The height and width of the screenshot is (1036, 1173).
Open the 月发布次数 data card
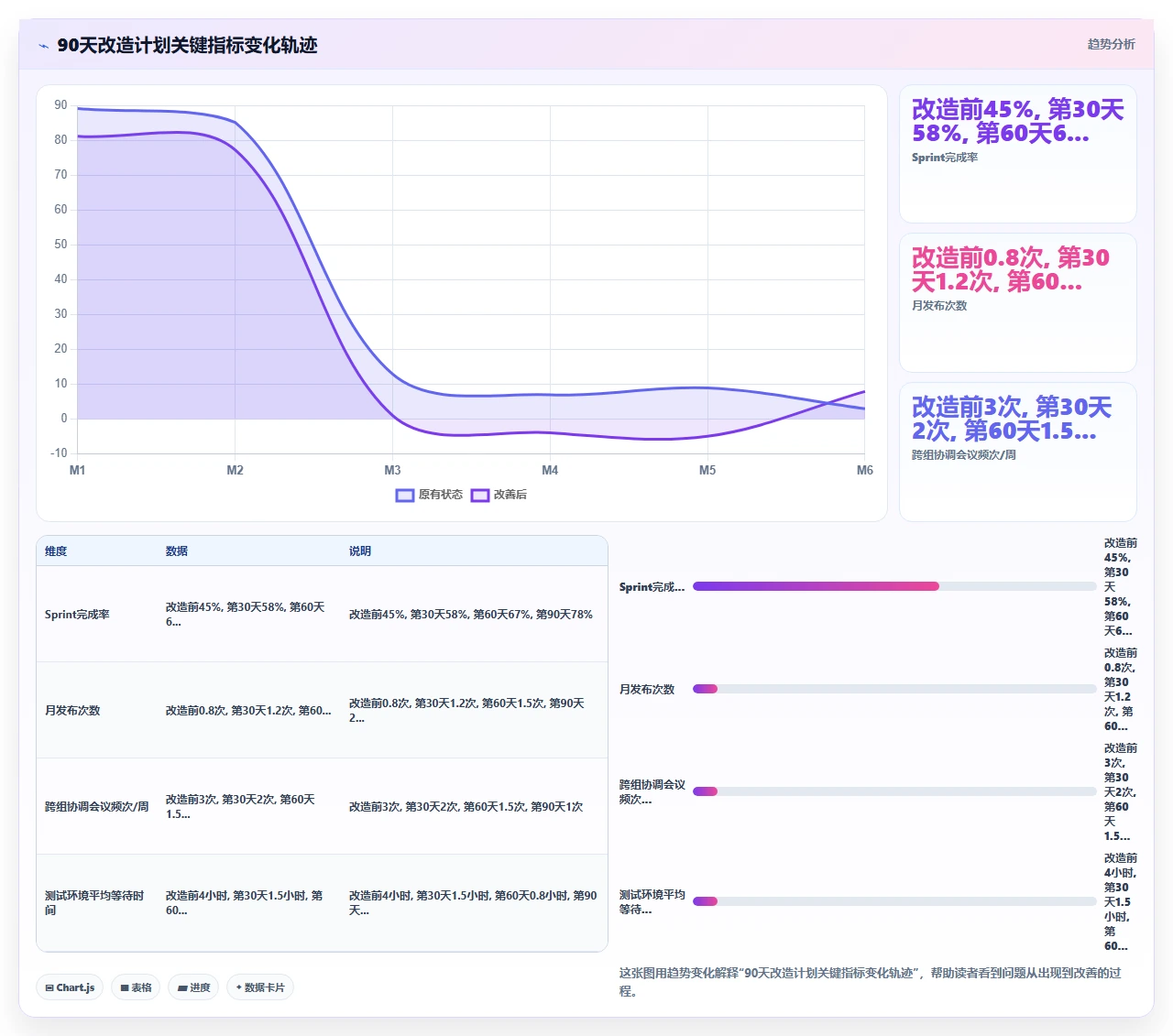coord(1017,303)
